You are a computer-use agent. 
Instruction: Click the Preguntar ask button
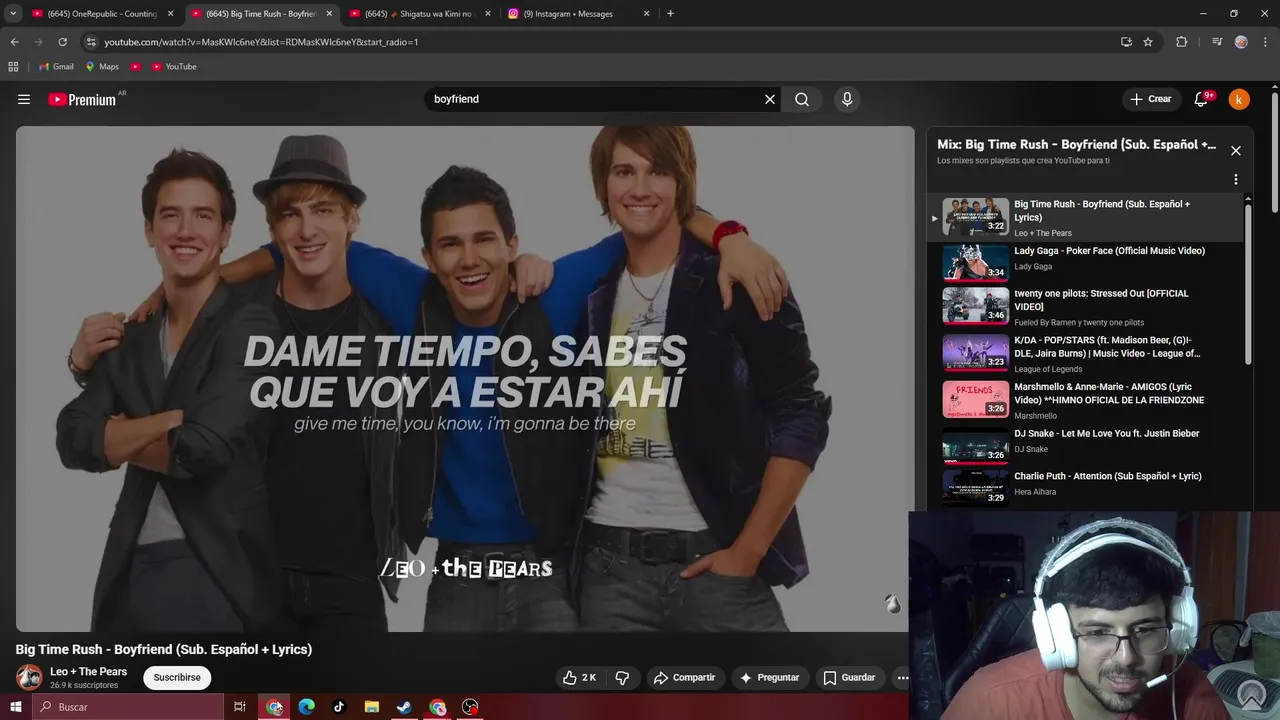click(x=769, y=677)
